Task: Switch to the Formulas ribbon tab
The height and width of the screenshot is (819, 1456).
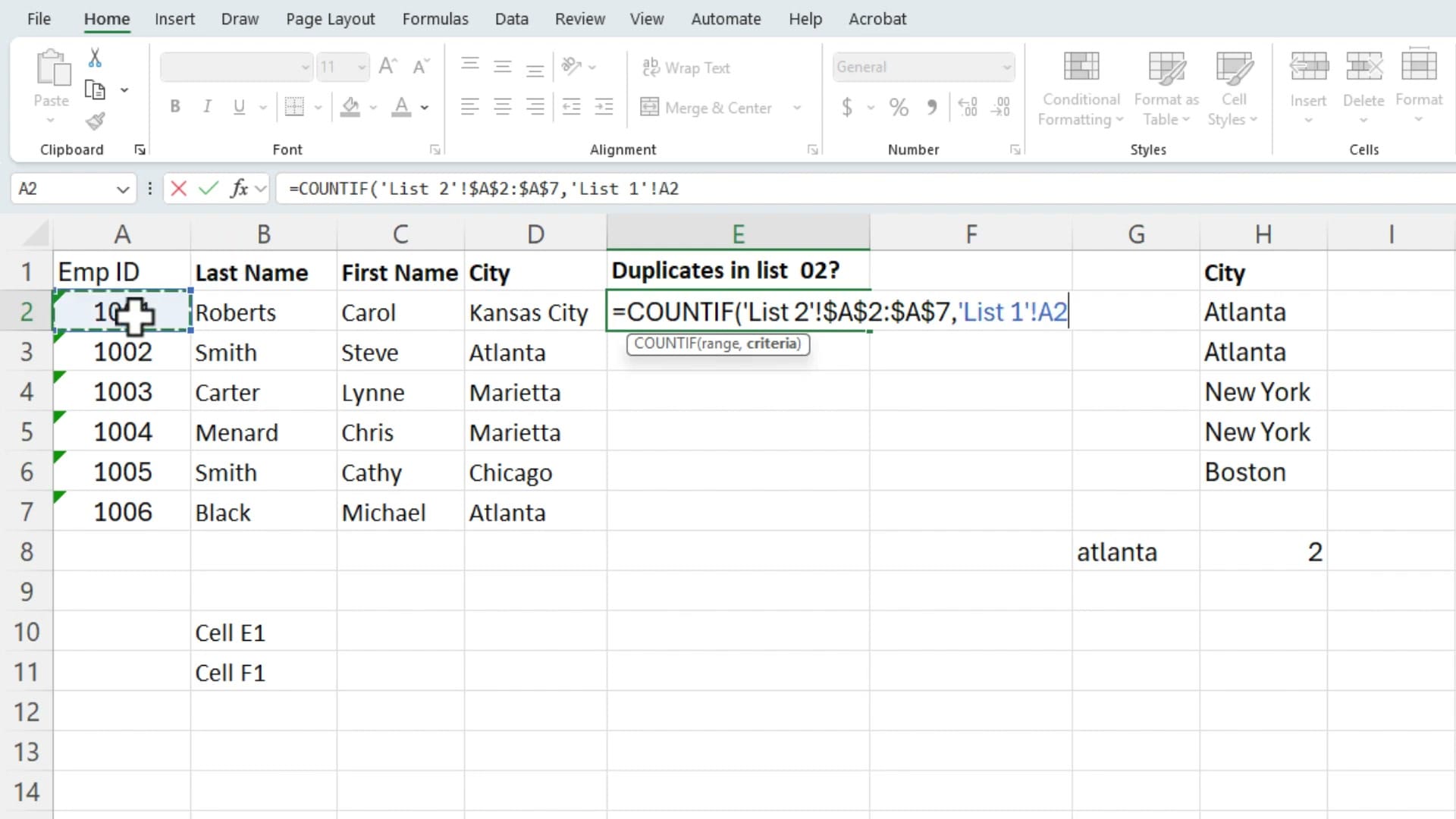Action: point(435,18)
